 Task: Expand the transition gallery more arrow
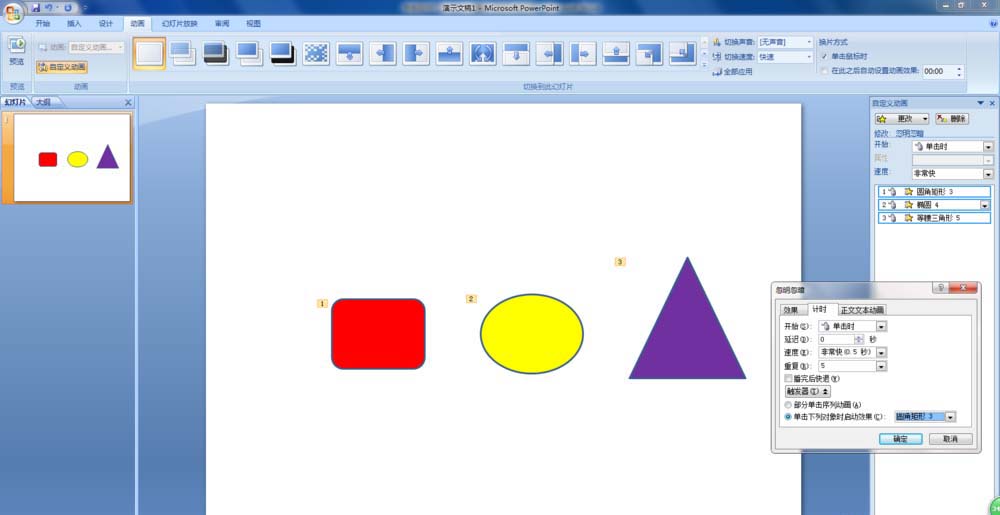click(704, 64)
